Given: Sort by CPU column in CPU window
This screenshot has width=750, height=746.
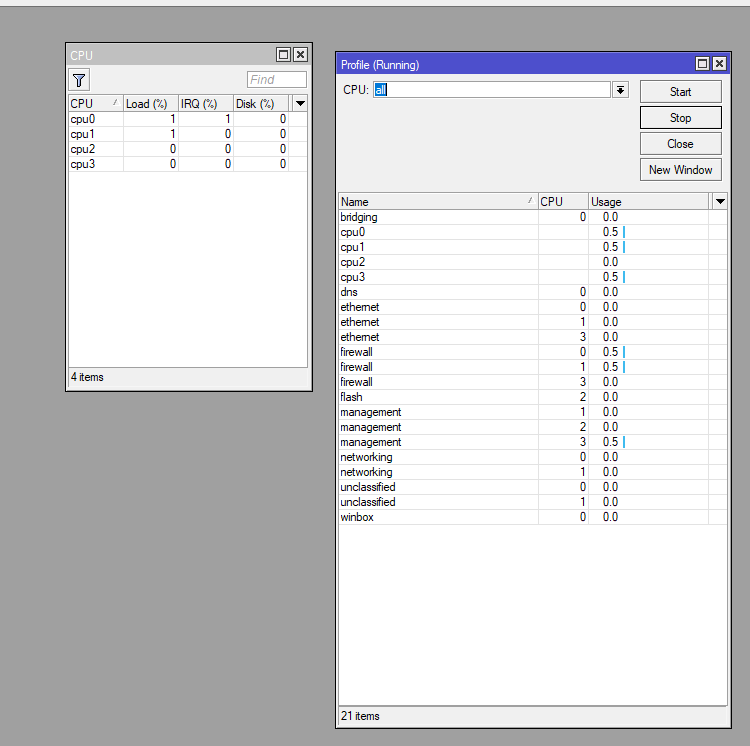Looking at the screenshot, I should point(96,103).
